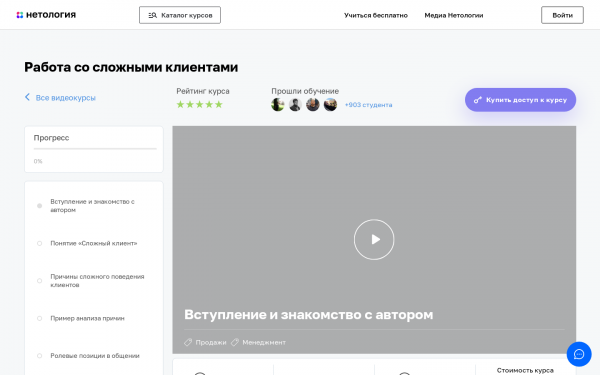The height and width of the screenshot is (375, 600).
Task: Click the Прогресс bar
Action: 95,148
